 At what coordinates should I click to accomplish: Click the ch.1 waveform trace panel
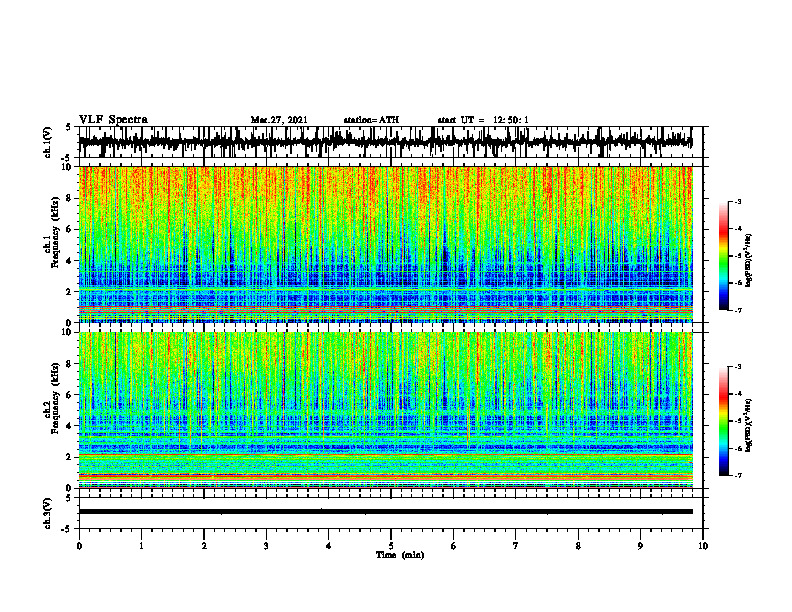pyautogui.click(x=390, y=142)
